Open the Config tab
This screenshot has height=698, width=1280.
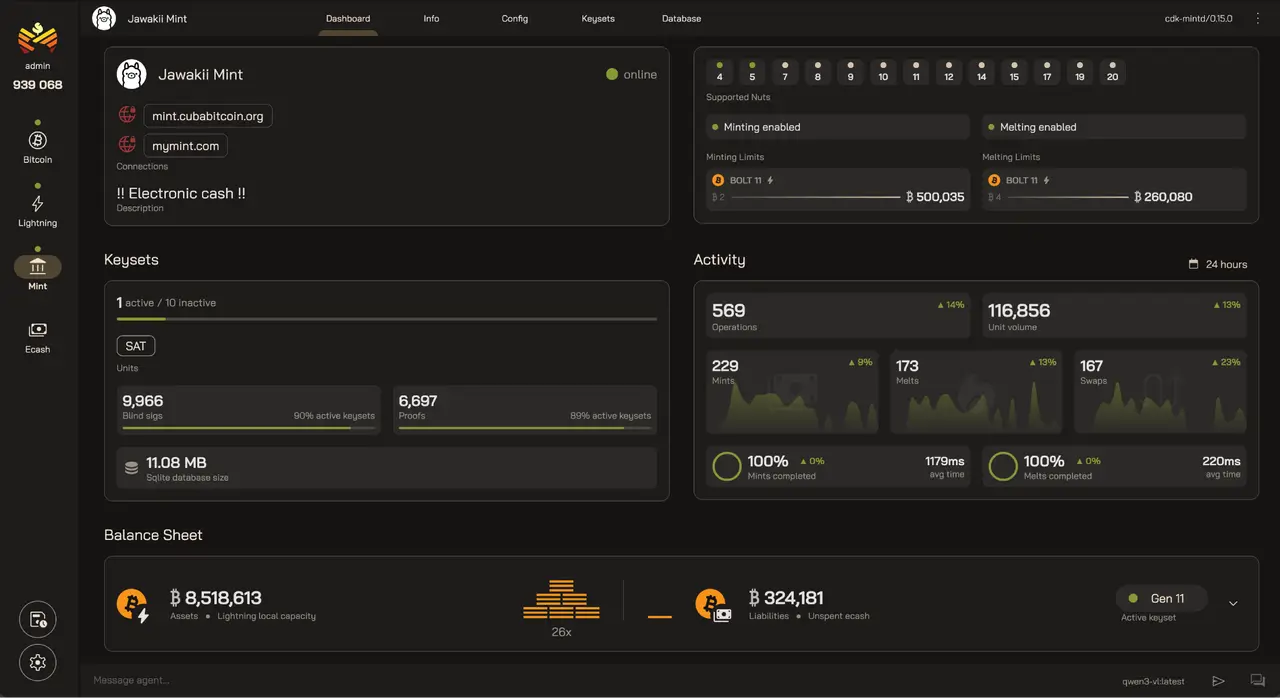coord(515,18)
